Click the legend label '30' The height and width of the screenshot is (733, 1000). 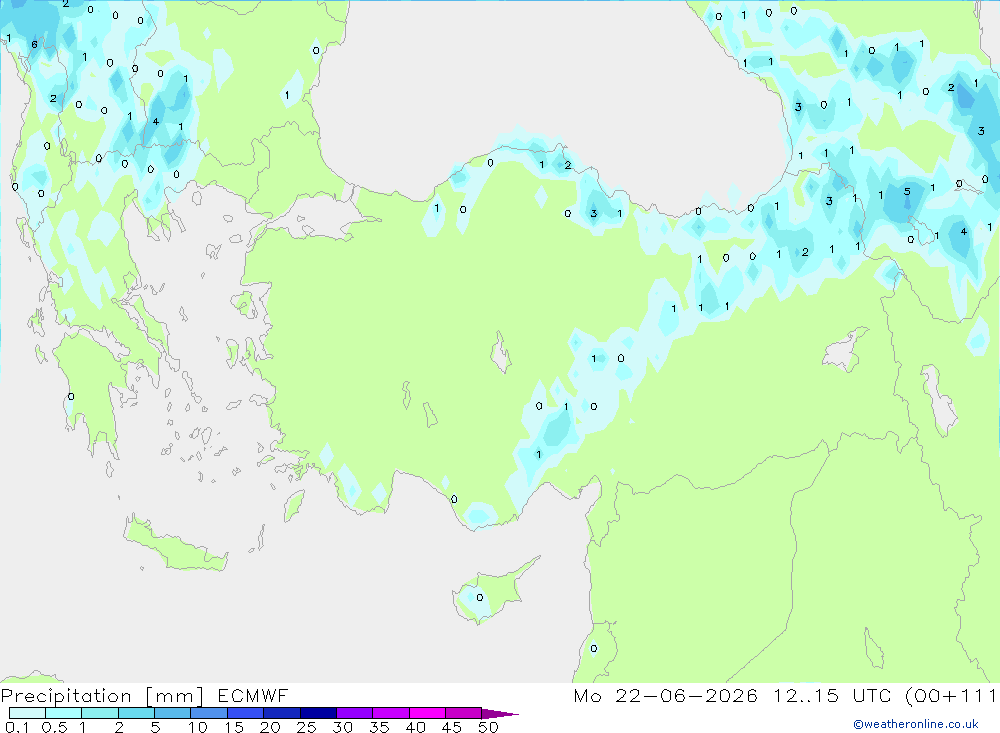point(342,727)
